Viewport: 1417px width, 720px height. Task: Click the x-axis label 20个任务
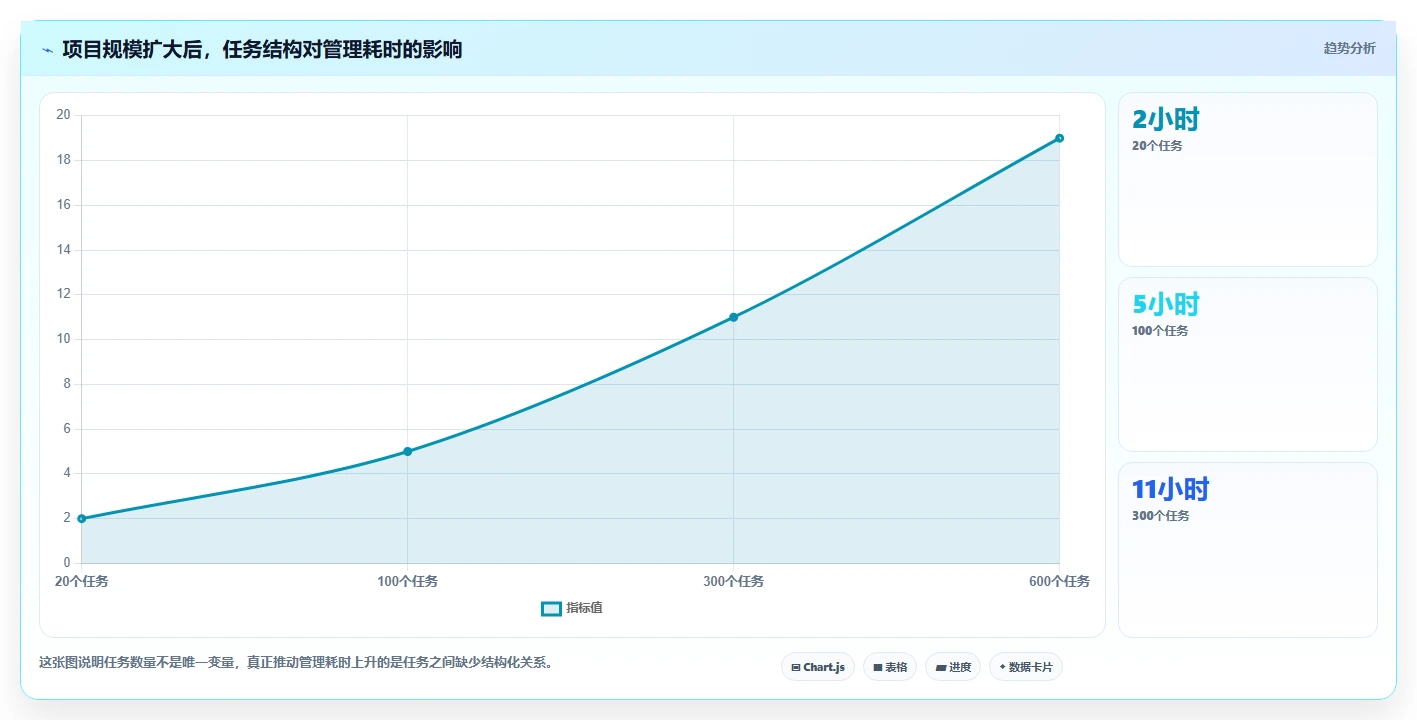tap(81, 581)
